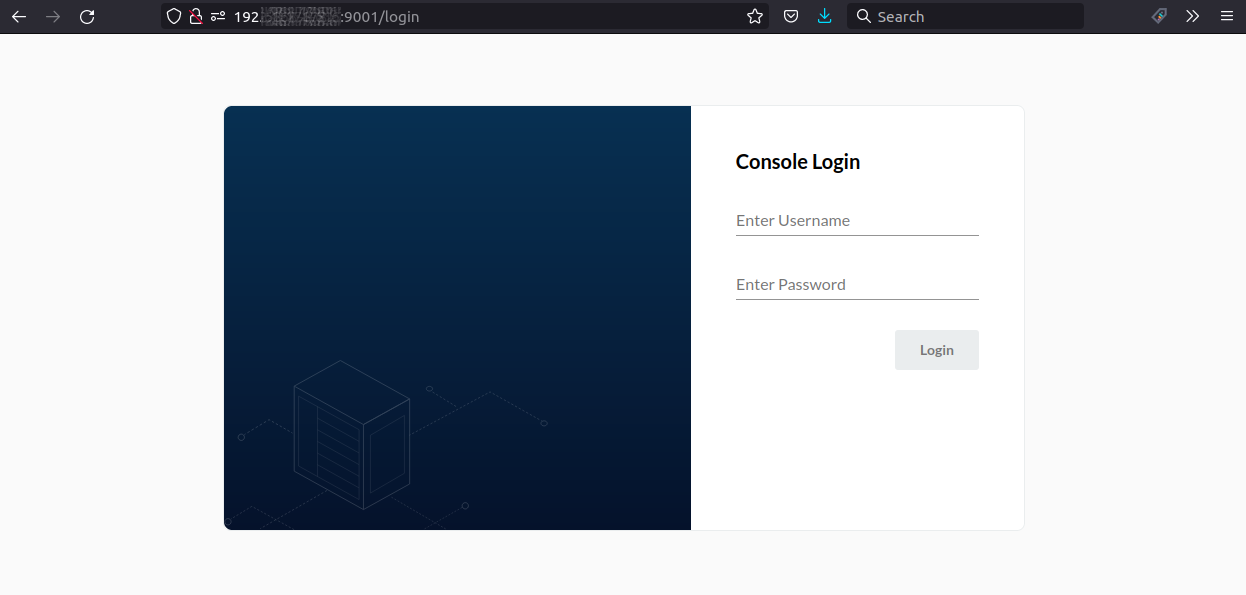Viewport: 1246px width, 595px height.
Task: Save page to Pocket via its icon
Action: [790, 16]
